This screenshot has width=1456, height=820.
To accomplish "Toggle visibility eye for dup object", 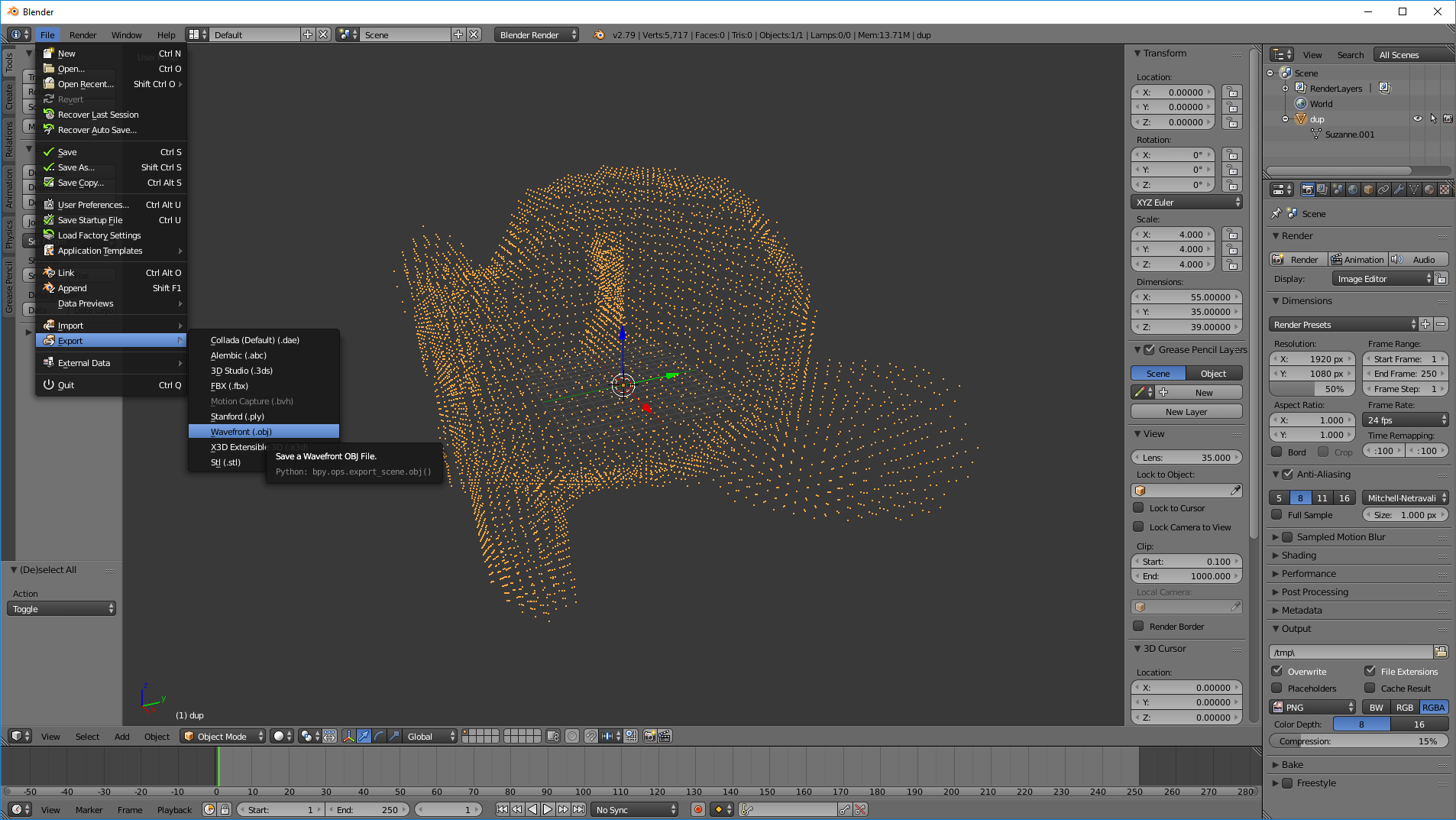I will (x=1418, y=119).
